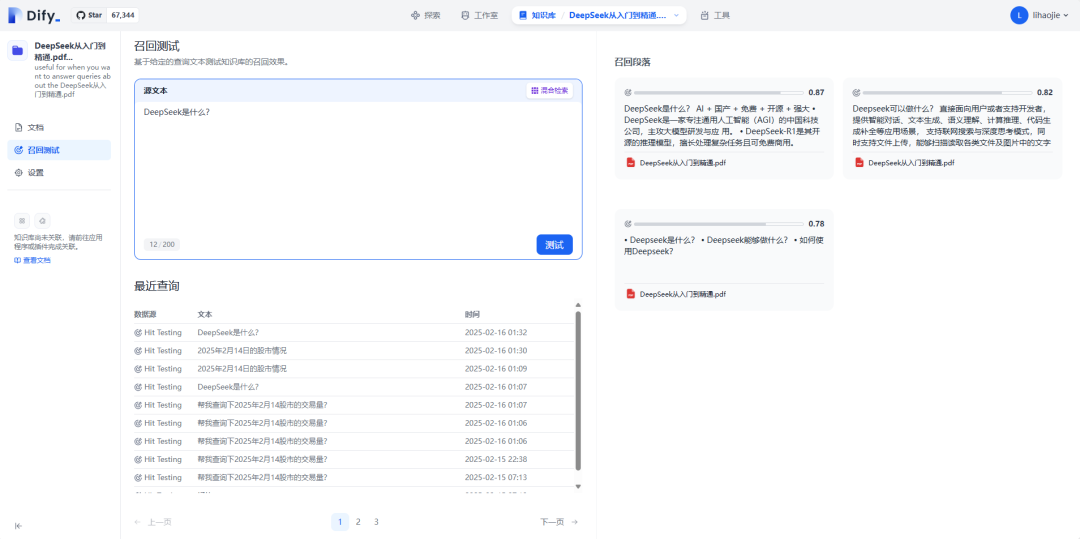Open the 探索 menu item
This screenshot has width=1080, height=539.
[425, 15]
